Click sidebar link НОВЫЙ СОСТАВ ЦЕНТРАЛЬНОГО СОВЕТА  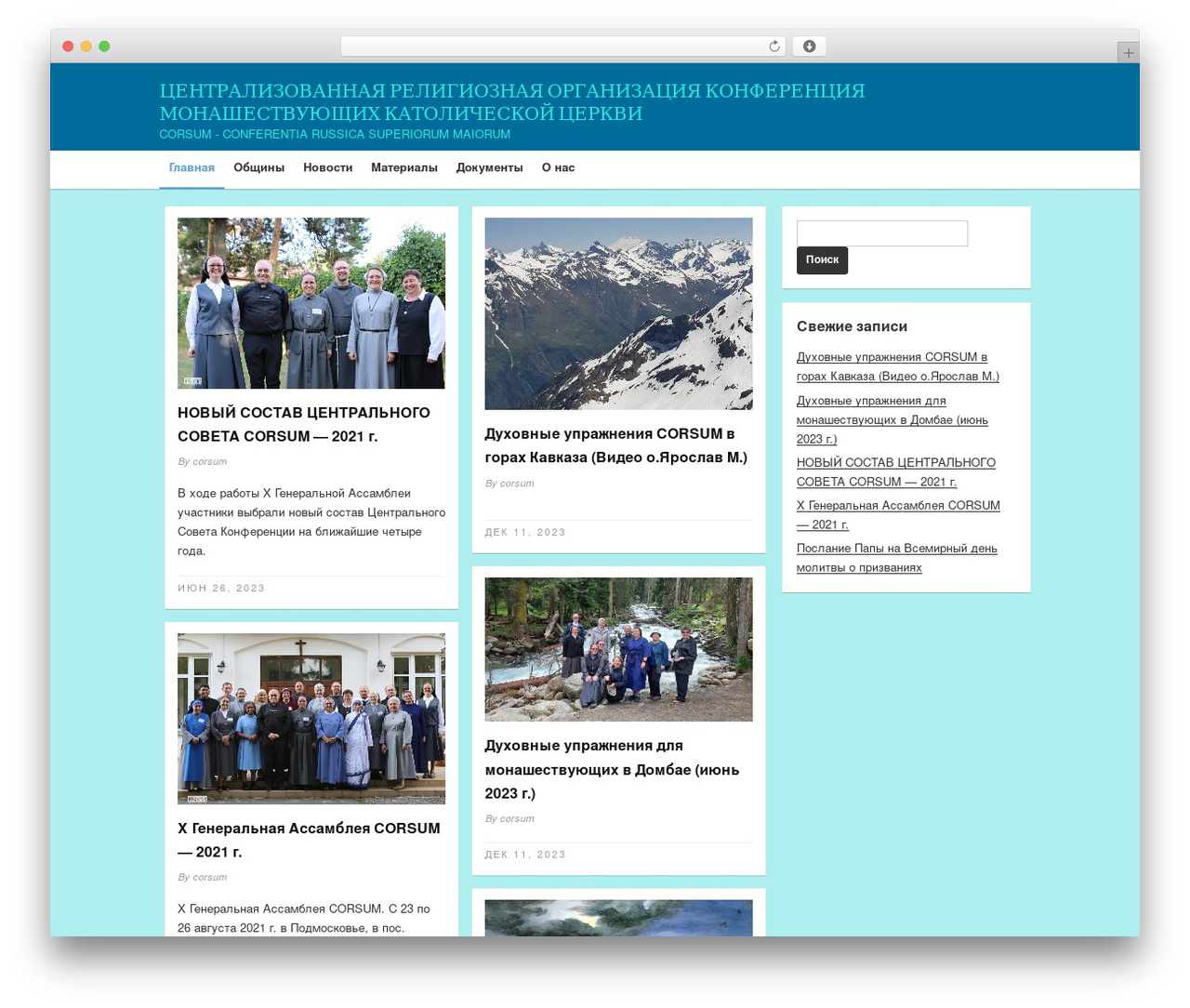tap(896, 471)
